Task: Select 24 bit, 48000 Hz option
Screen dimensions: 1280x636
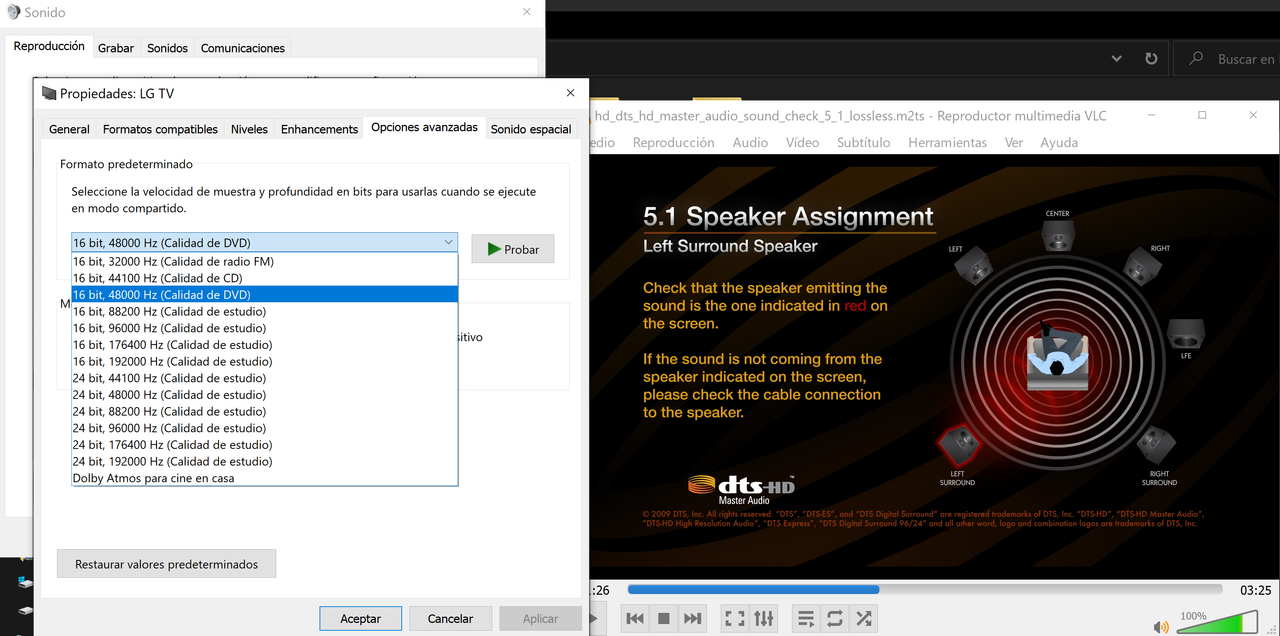Action: [x=265, y=395]
